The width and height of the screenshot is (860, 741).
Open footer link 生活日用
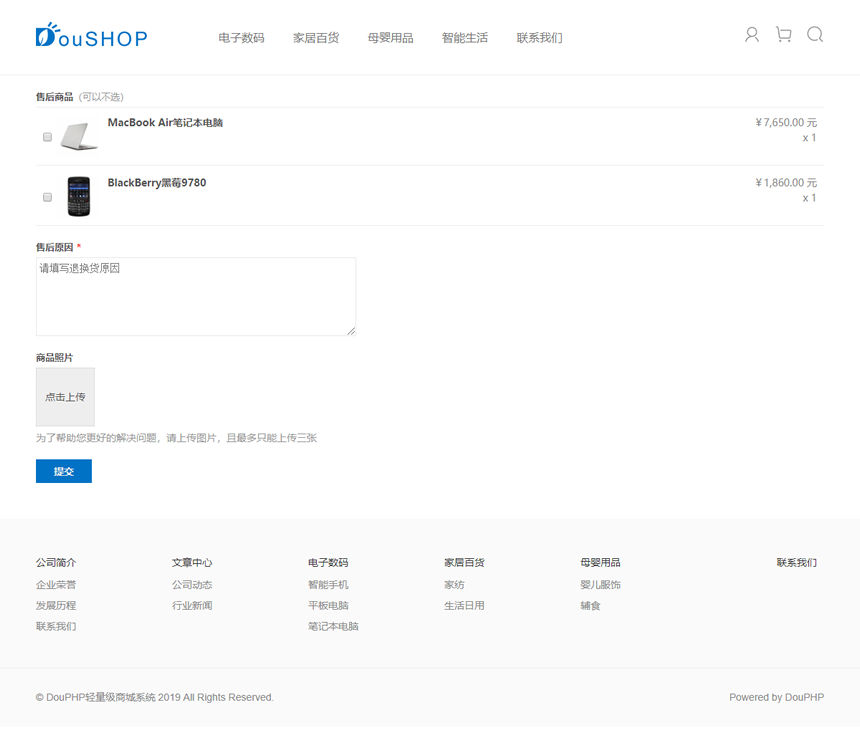pyautogui.click(x=464, y=606)
